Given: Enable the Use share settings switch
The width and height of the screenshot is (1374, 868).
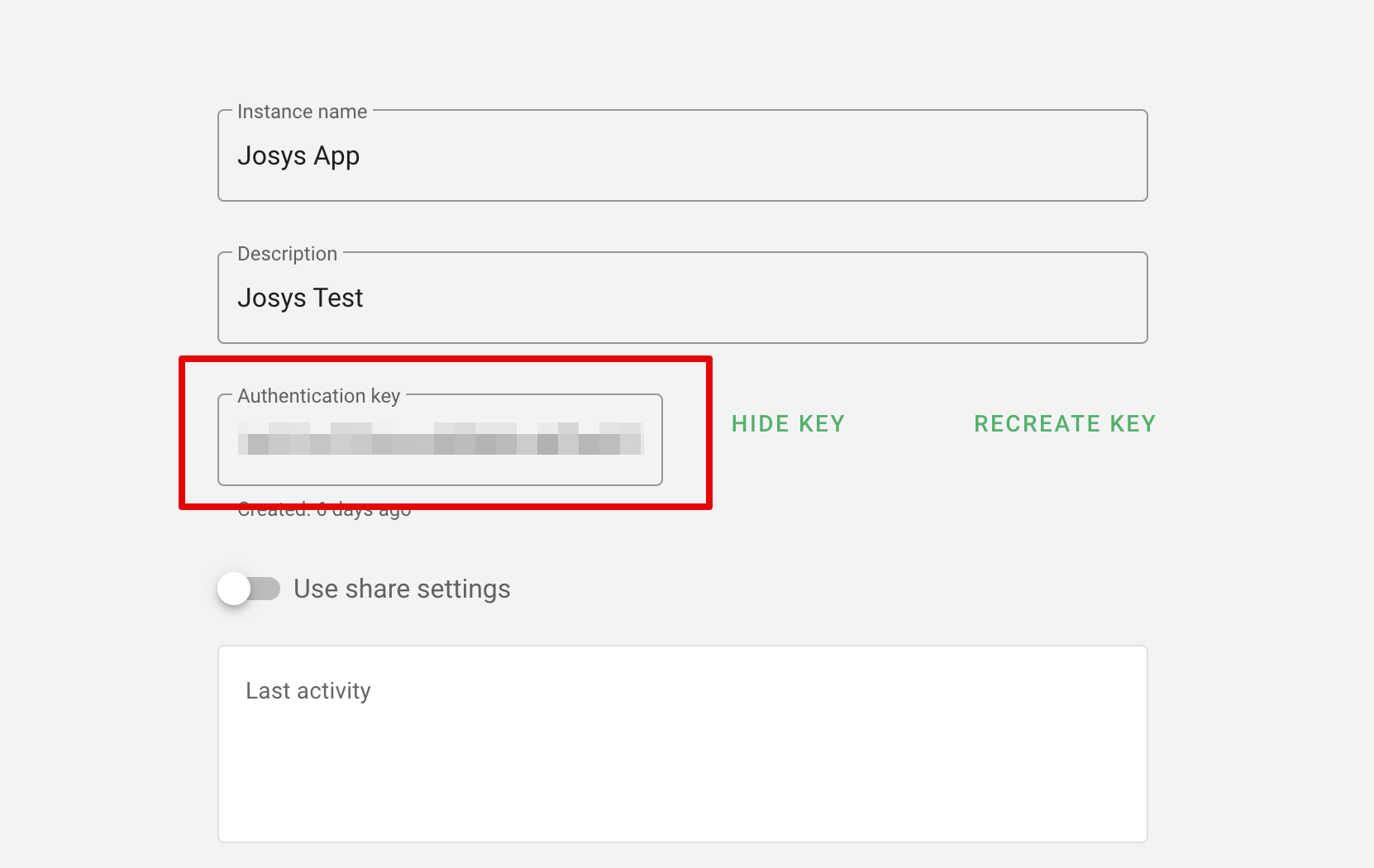Looking at the screenshot, I should pos(249,589).
